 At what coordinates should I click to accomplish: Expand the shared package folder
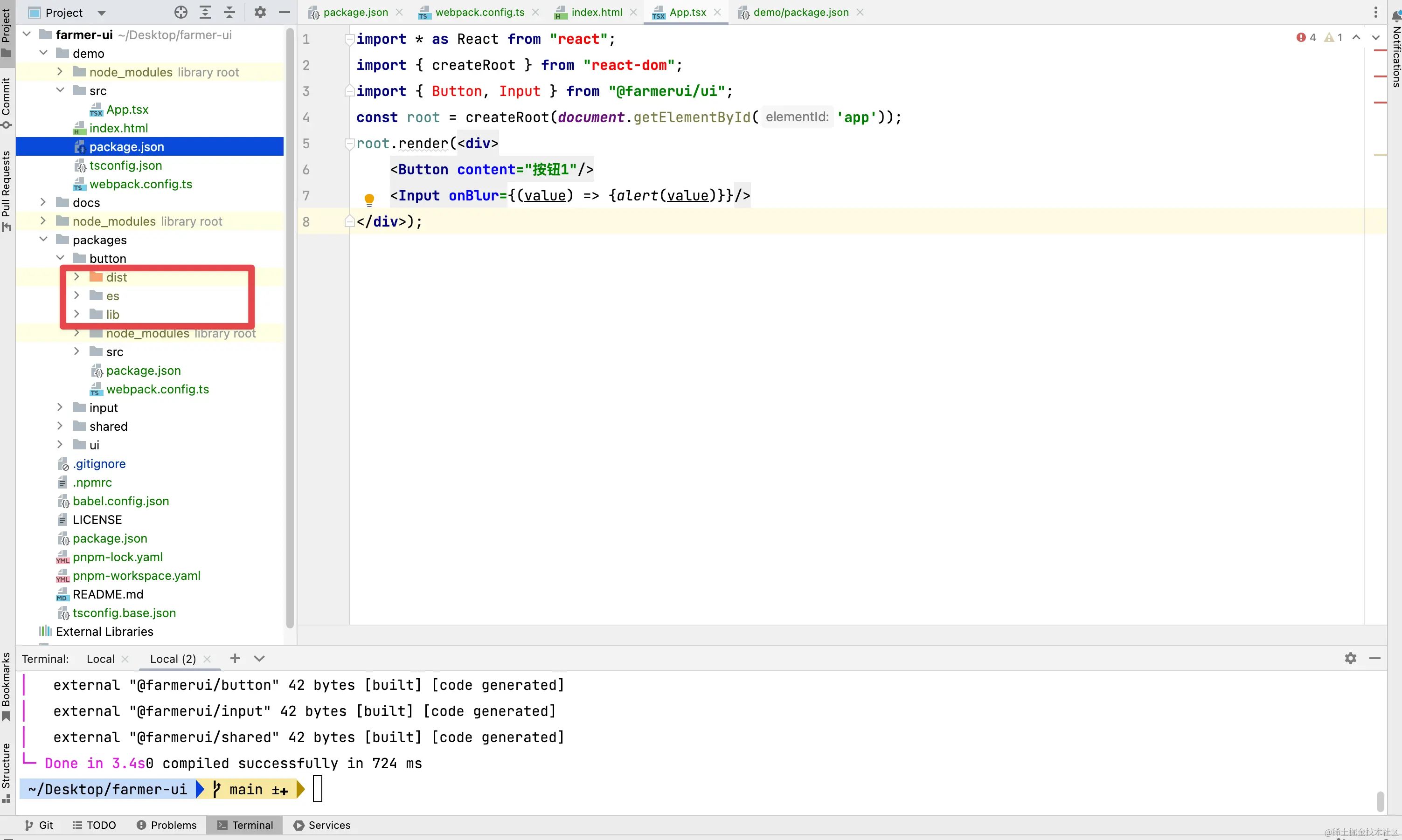[x=60, y=426]
